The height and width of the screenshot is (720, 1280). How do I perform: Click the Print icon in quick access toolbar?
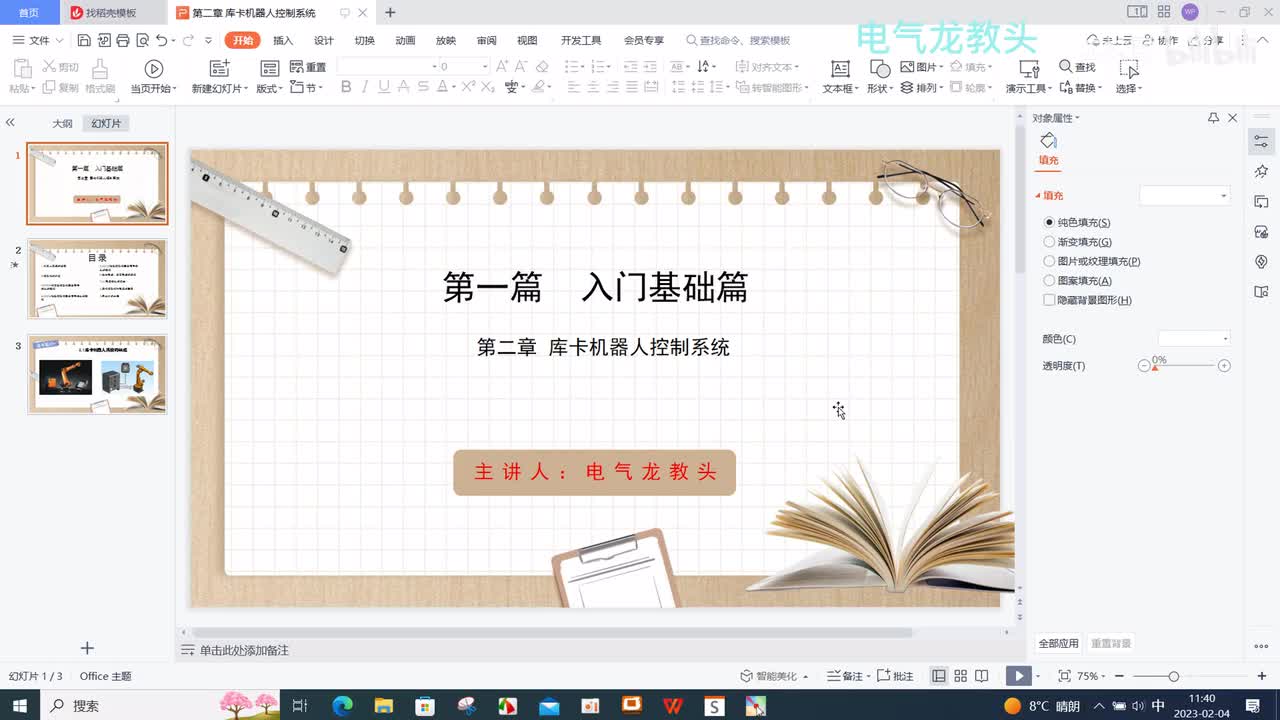123,40
